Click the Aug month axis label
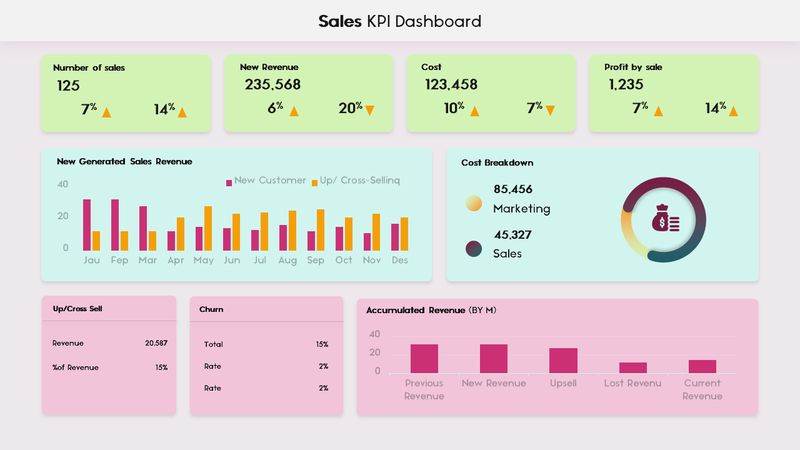The image size is (800, 450). click(x=287, y=260)
